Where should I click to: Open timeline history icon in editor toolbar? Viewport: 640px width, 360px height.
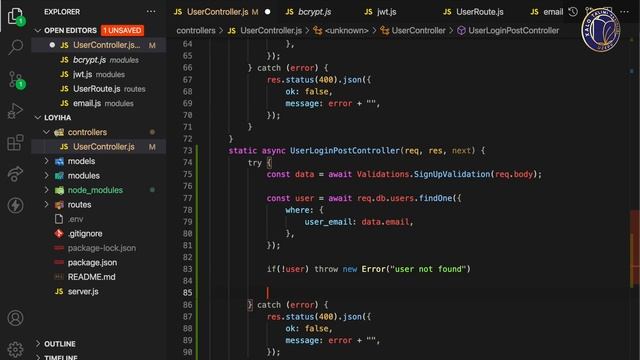point(573,12)
